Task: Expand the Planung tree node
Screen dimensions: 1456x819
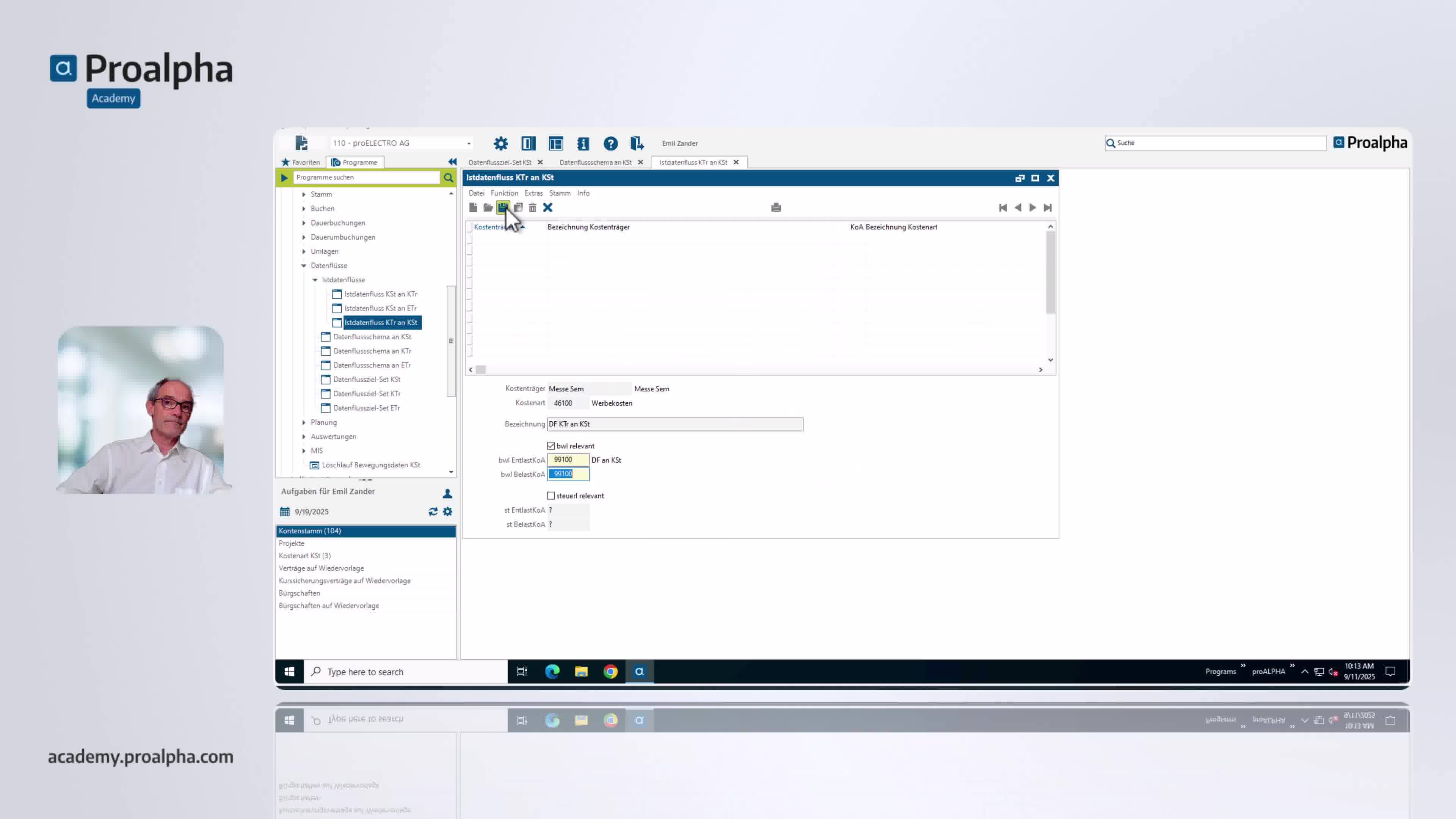Action: coord(303,422)
